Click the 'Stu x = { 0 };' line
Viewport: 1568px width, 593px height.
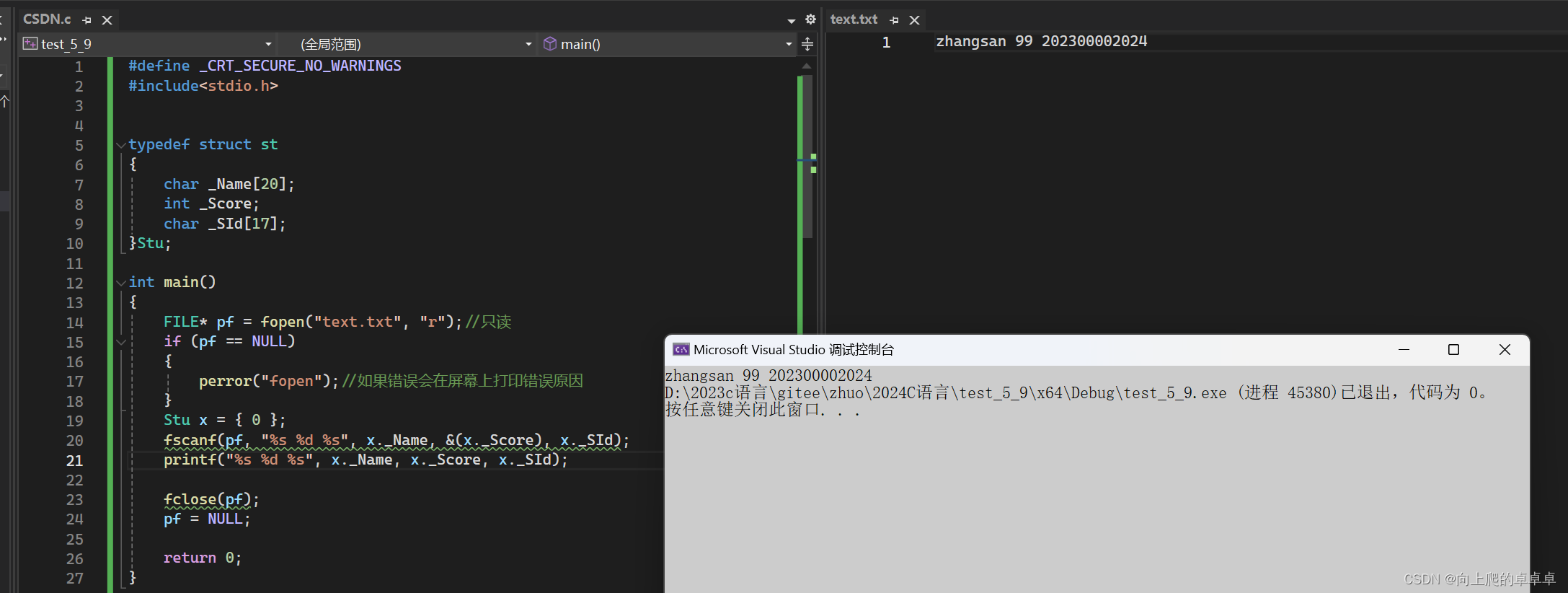[225, 420]
